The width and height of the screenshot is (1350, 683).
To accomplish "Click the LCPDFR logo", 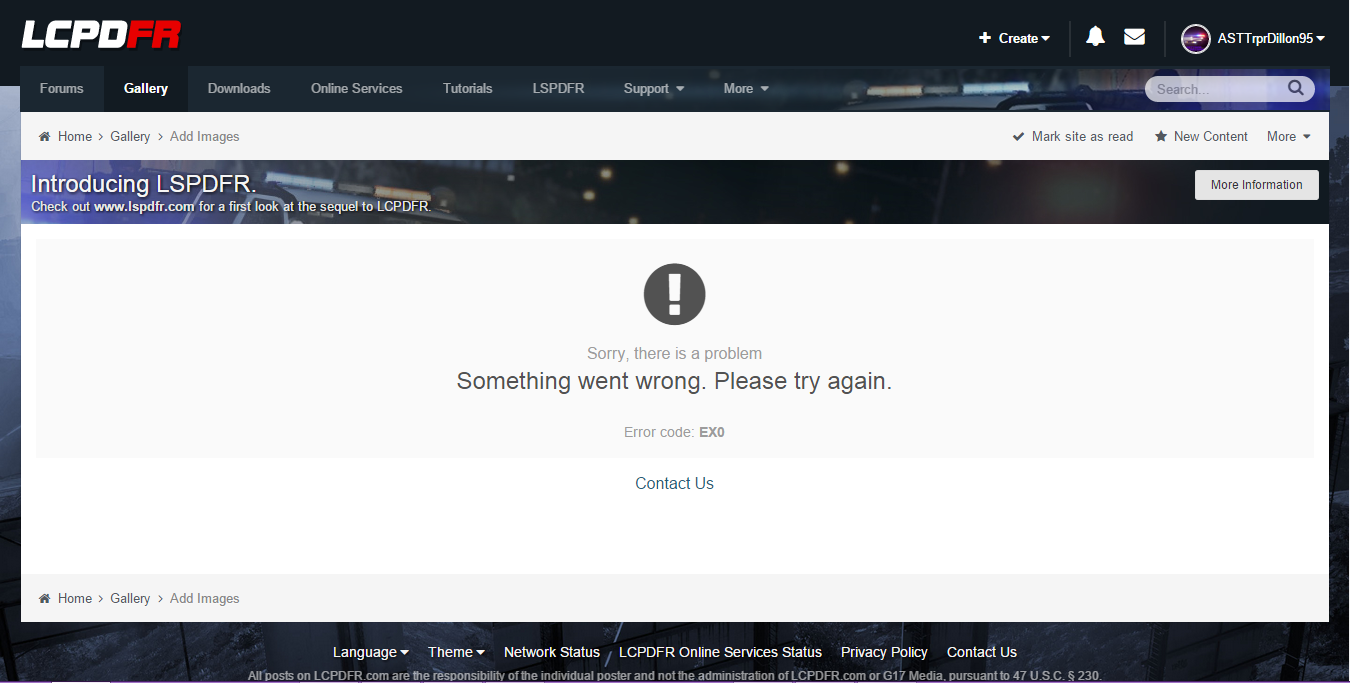I will click(x=101, y=35).
